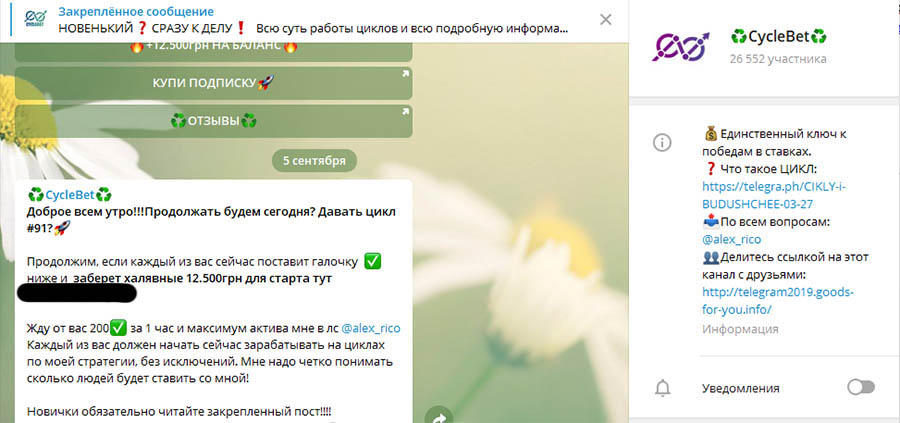The image size is (900, 423).
Task: Click the Закреплённое сообщение heading
Action: point(136,11)
